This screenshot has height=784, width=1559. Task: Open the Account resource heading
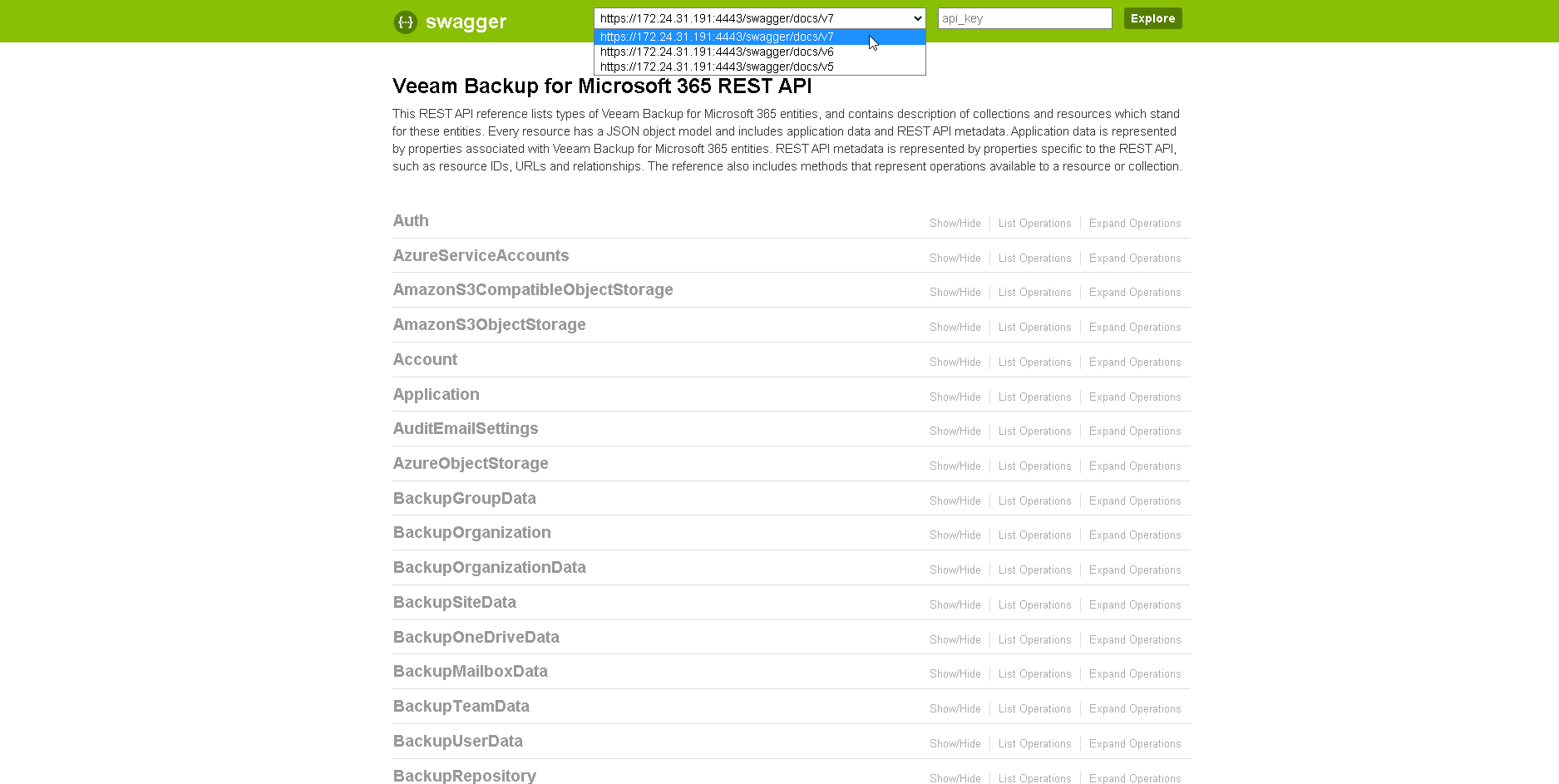click(425, 359)
